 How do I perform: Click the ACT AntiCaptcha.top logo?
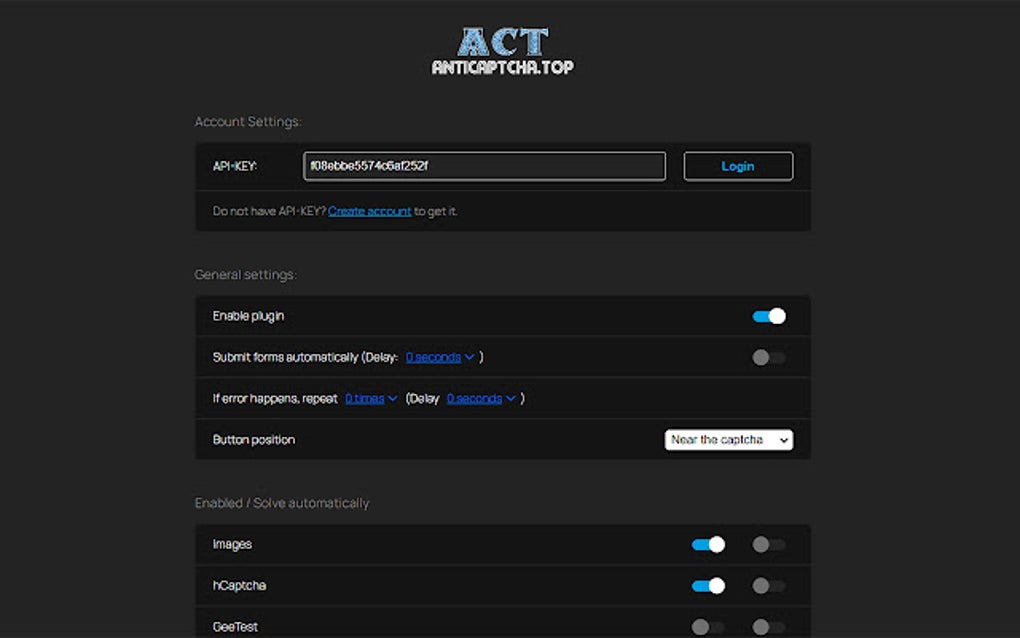pyautogui.click(x=503, y=51)
